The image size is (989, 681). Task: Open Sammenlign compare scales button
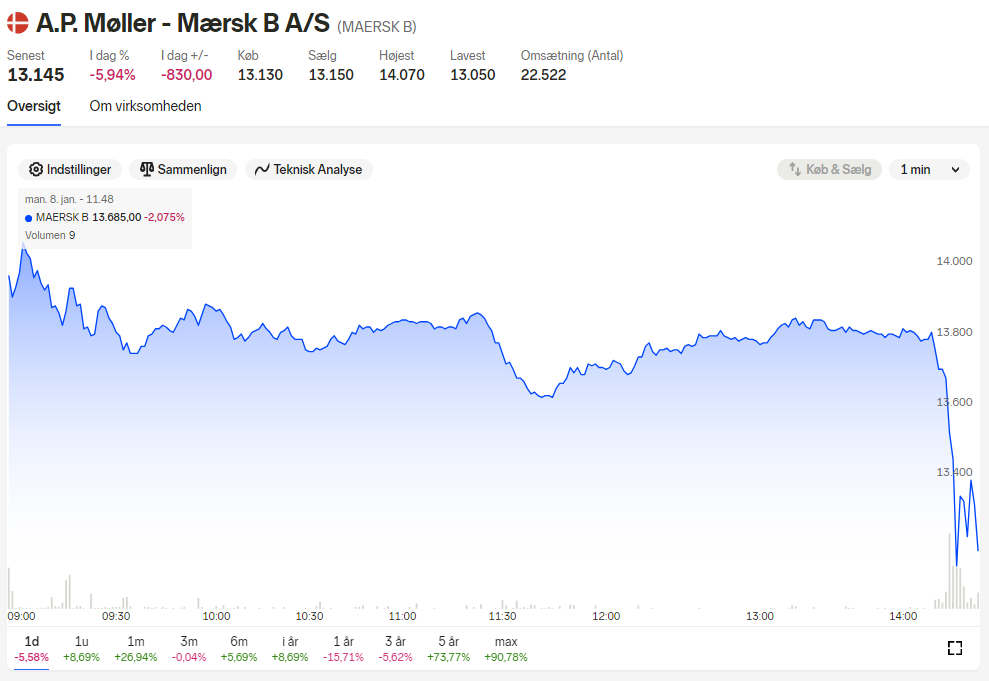tap(183, 170)
